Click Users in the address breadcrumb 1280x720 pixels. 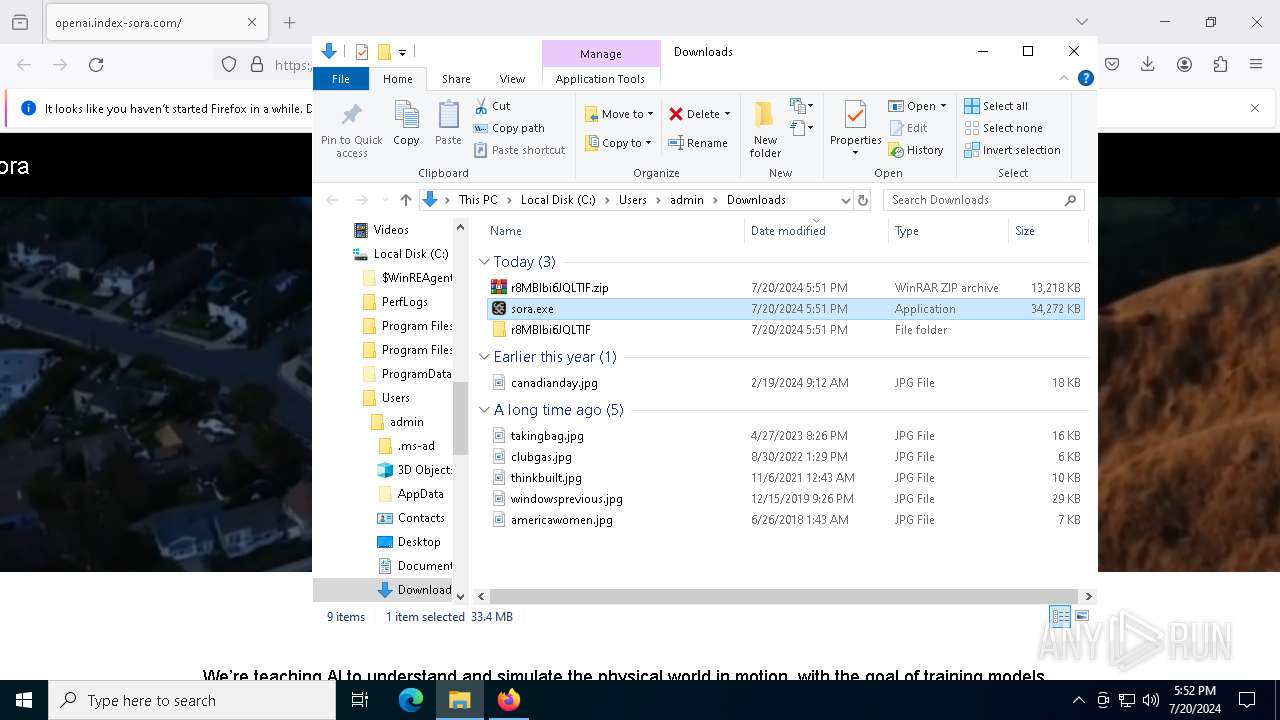coord(632,200)
